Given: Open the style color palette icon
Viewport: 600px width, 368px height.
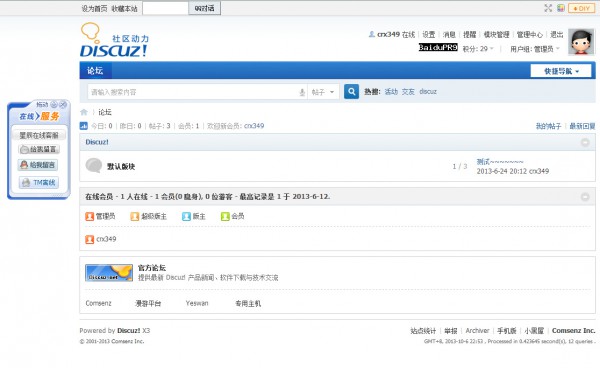Looking at the screenshot, I should pos(561,8).
